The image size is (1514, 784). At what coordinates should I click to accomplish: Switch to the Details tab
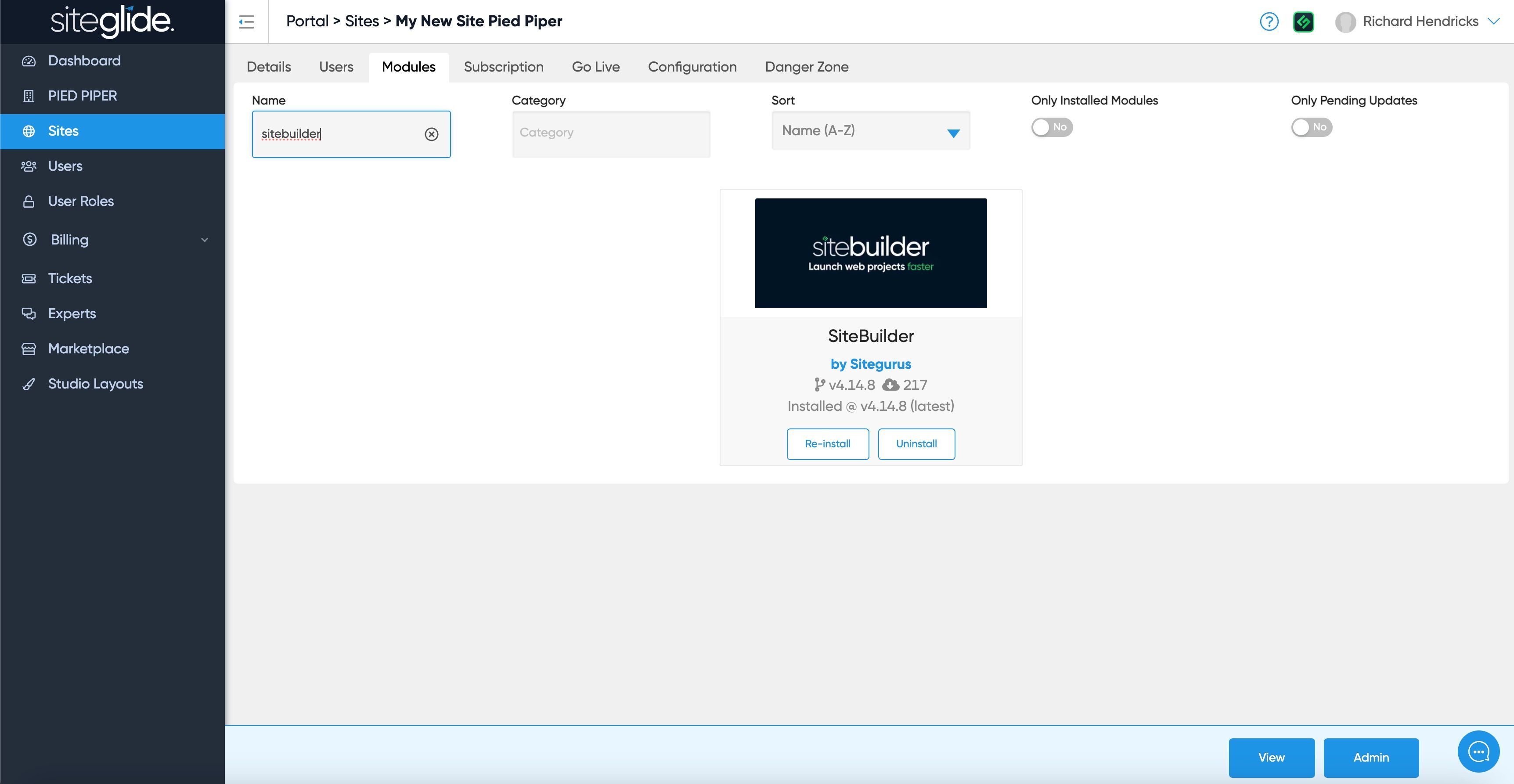(269, 67)
